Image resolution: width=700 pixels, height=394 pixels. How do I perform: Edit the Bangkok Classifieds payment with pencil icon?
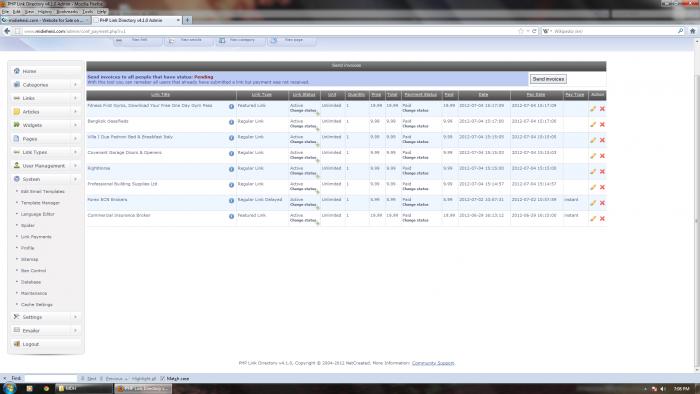point(593,124)
